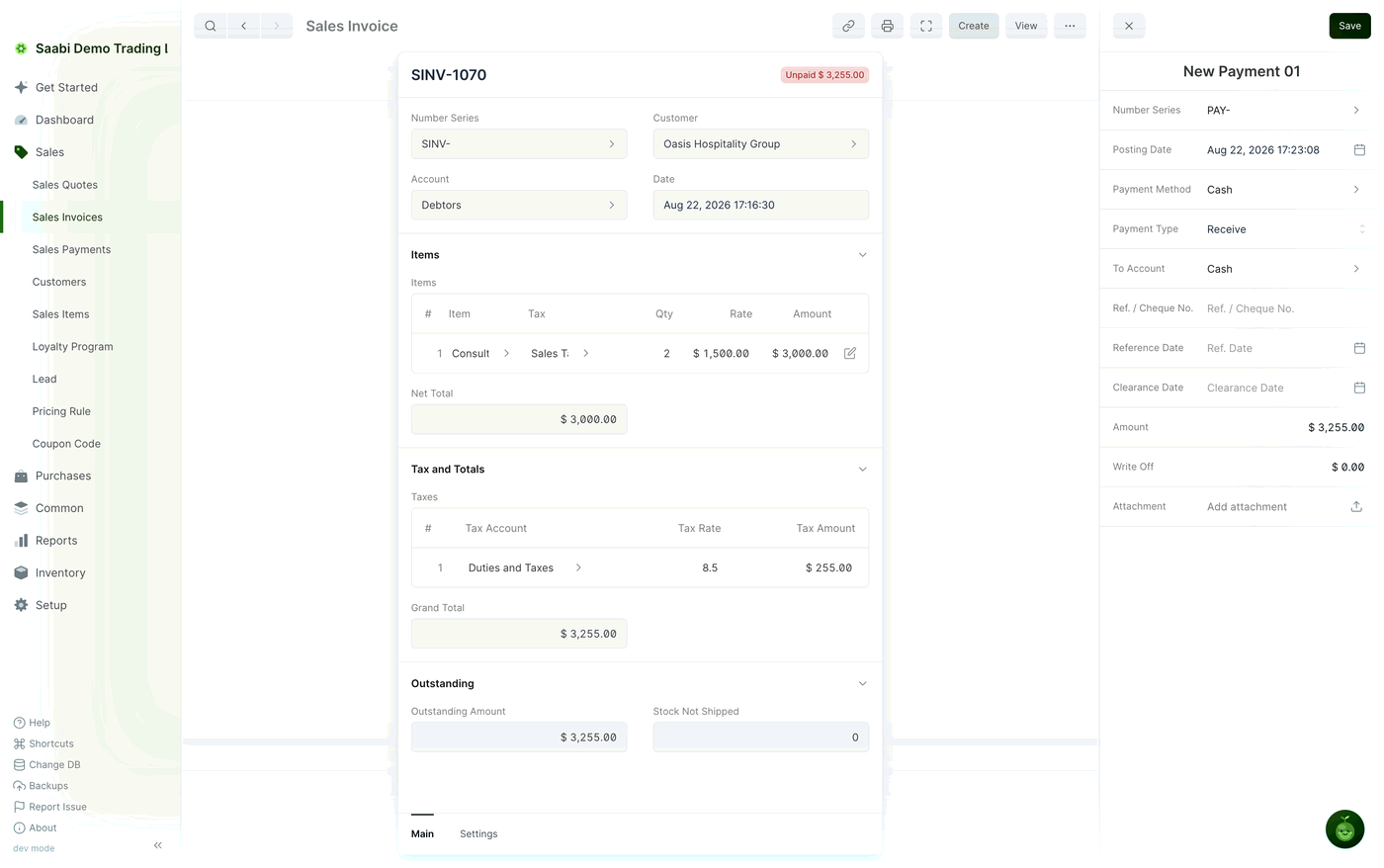
Task: Open calendar for Reference Date
Action: (x=1359, y=348)
